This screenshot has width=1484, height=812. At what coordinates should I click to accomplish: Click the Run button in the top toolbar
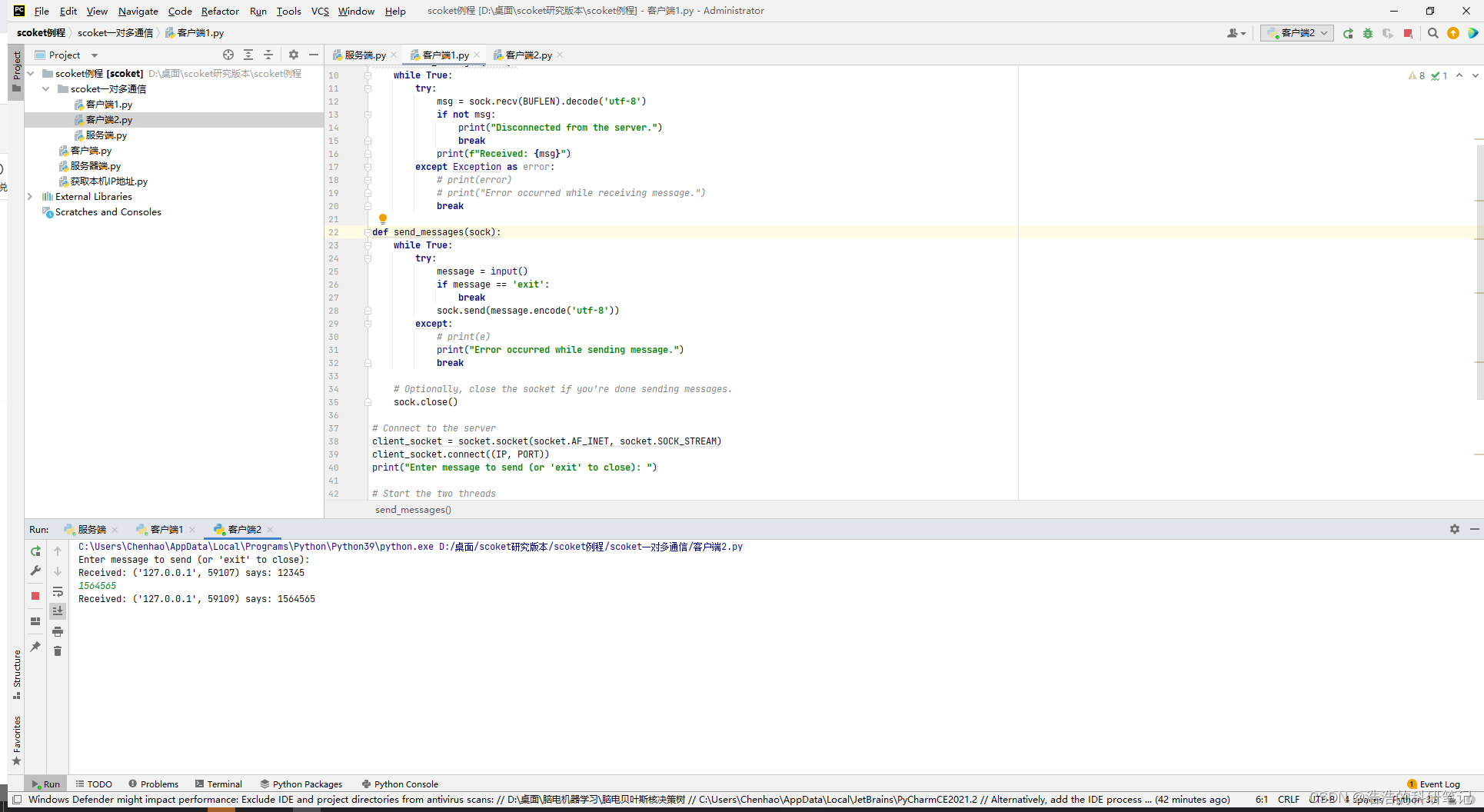point(1348,33)
